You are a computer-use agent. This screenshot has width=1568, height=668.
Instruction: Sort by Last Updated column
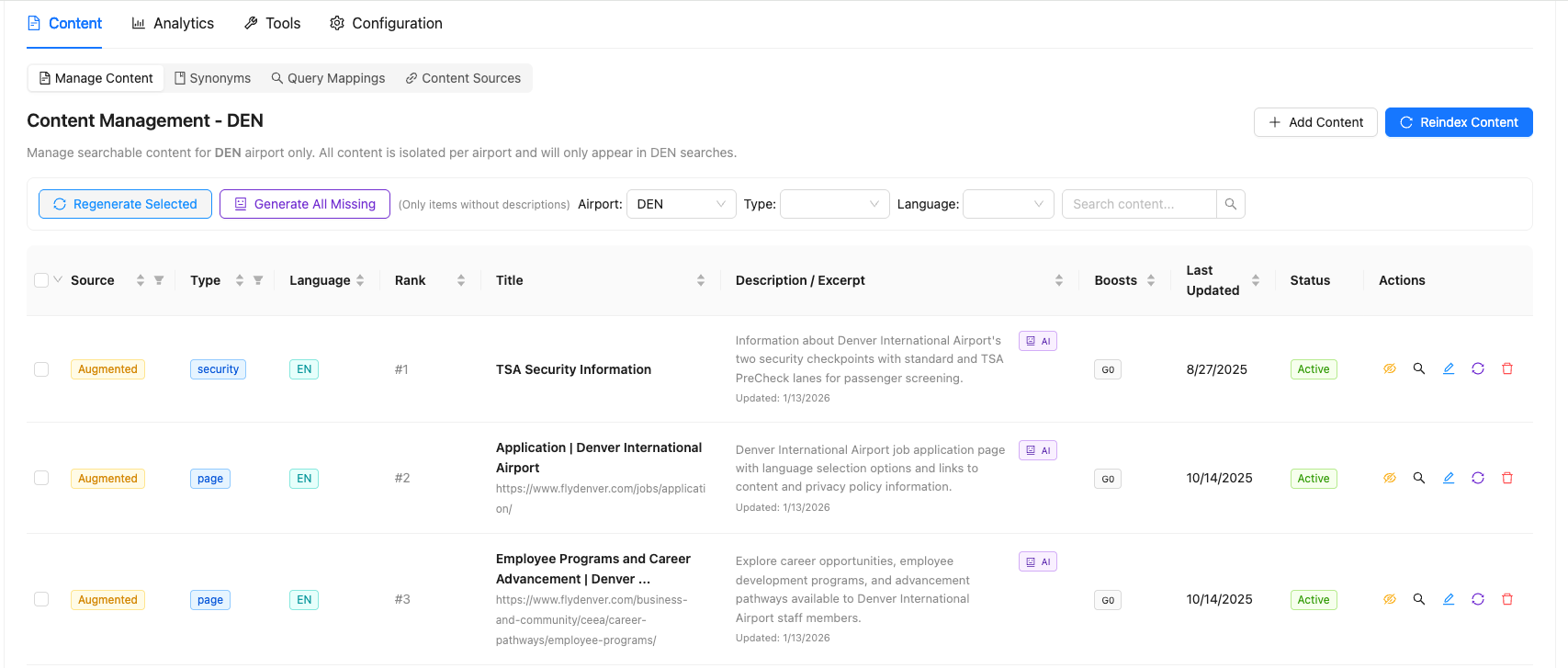coord(1256,280)
